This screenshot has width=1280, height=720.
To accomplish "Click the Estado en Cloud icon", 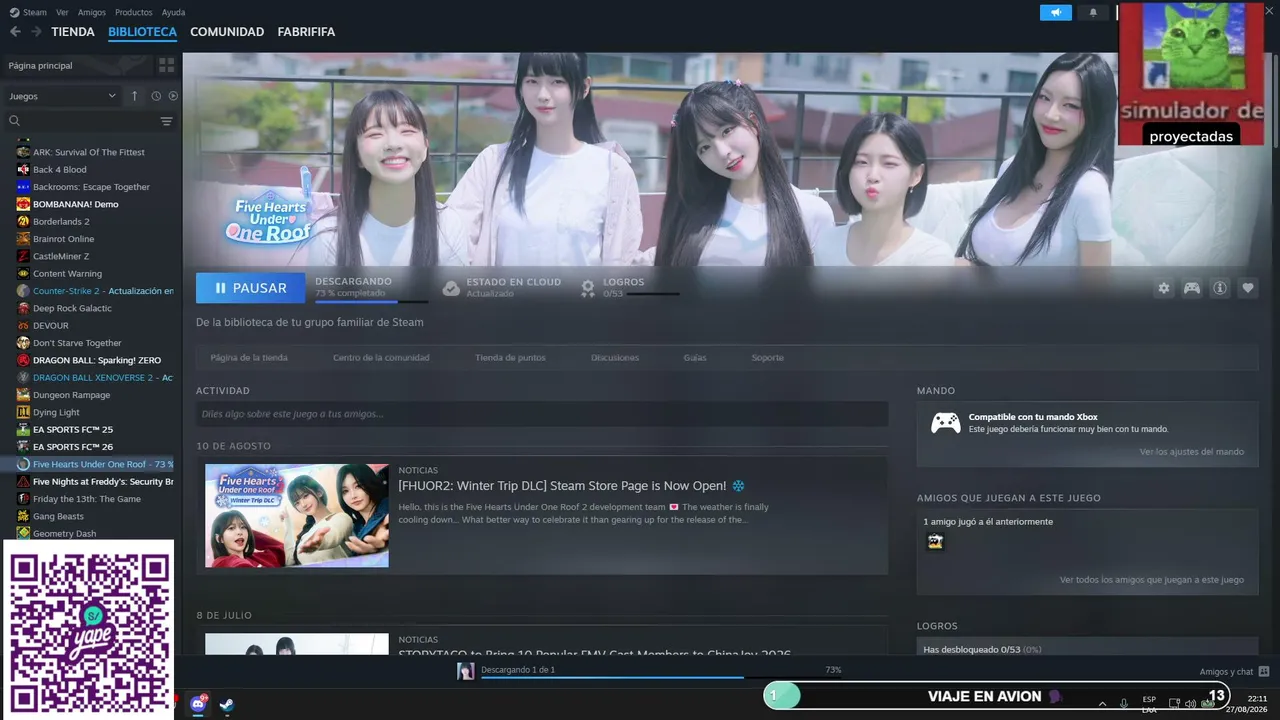I will [x=451, y=288].
